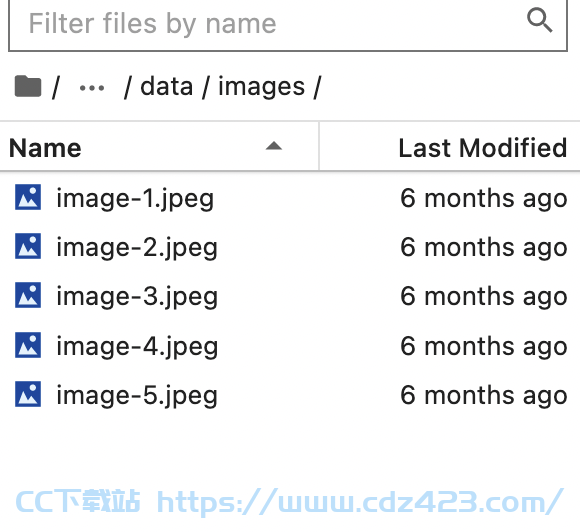
Task: Click the image-3.jpeg file icon
Action: click(28, 295)
